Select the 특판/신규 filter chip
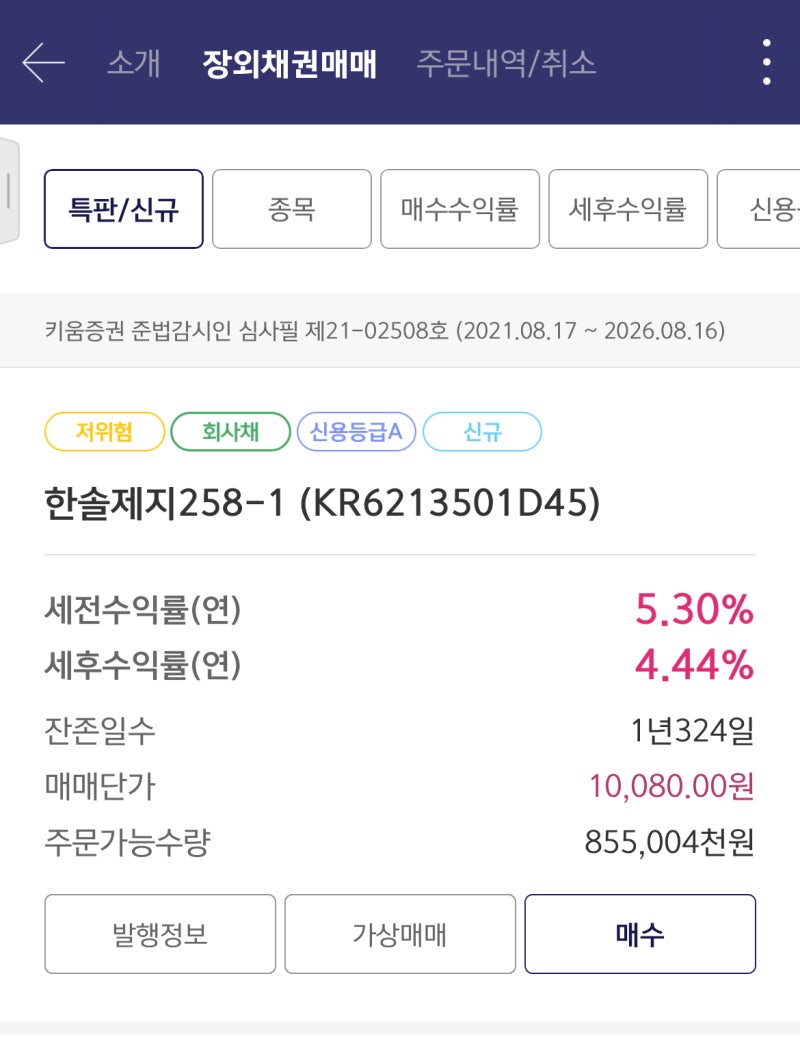This screenshot has width=800, height=1052. [x=123, y=209]
